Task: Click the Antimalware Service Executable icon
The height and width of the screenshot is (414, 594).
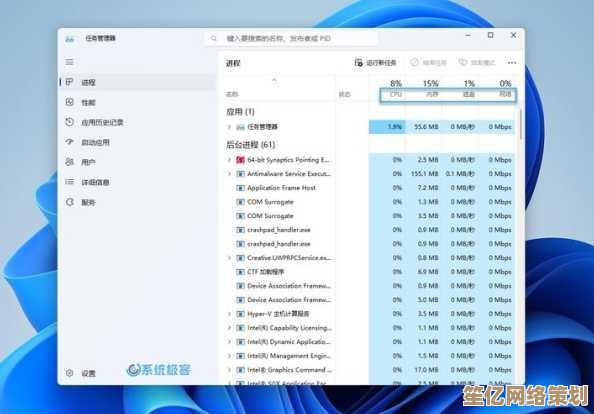Action: click(240, 174)
